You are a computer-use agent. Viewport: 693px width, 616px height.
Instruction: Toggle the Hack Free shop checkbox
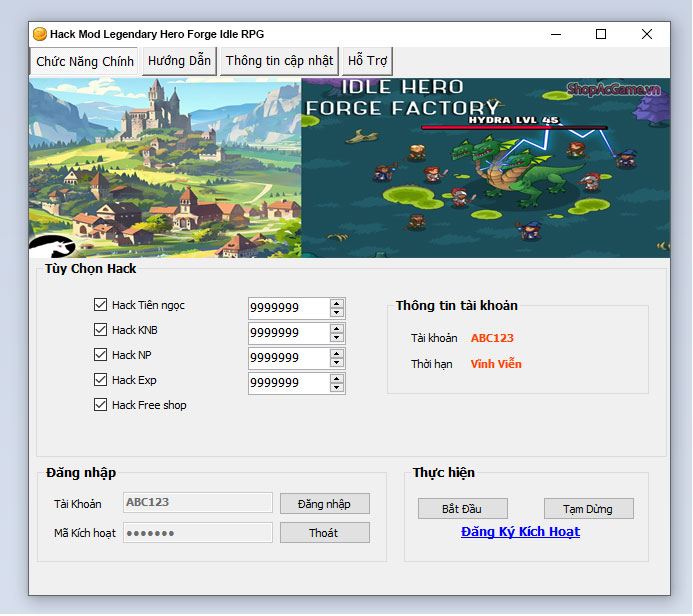pyautogui.click(x=100, y=405)
